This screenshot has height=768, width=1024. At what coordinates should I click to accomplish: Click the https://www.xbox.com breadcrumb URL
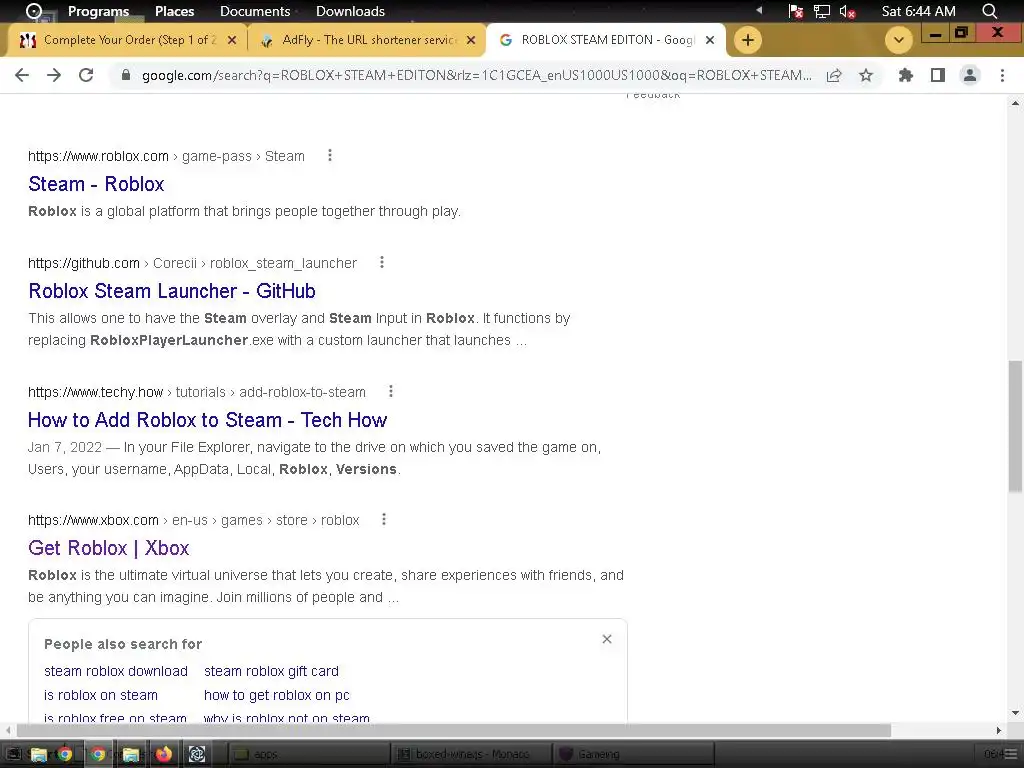pyautogui.click(x=93, y=520)
